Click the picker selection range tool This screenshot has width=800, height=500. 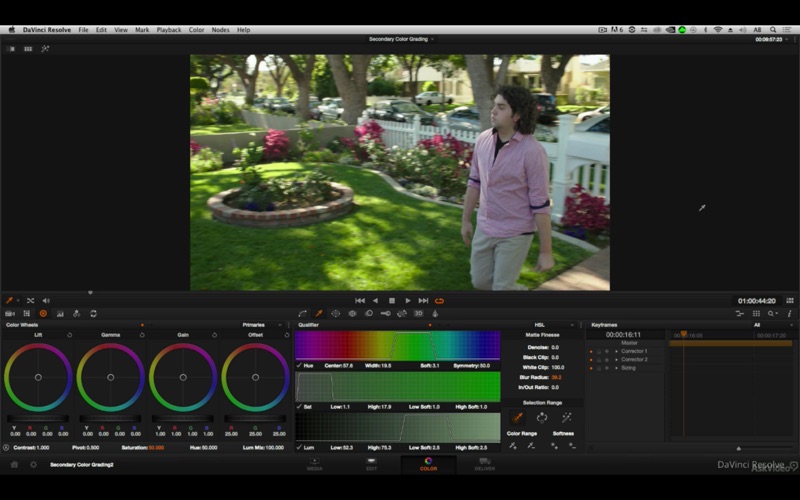pos(517,418)
